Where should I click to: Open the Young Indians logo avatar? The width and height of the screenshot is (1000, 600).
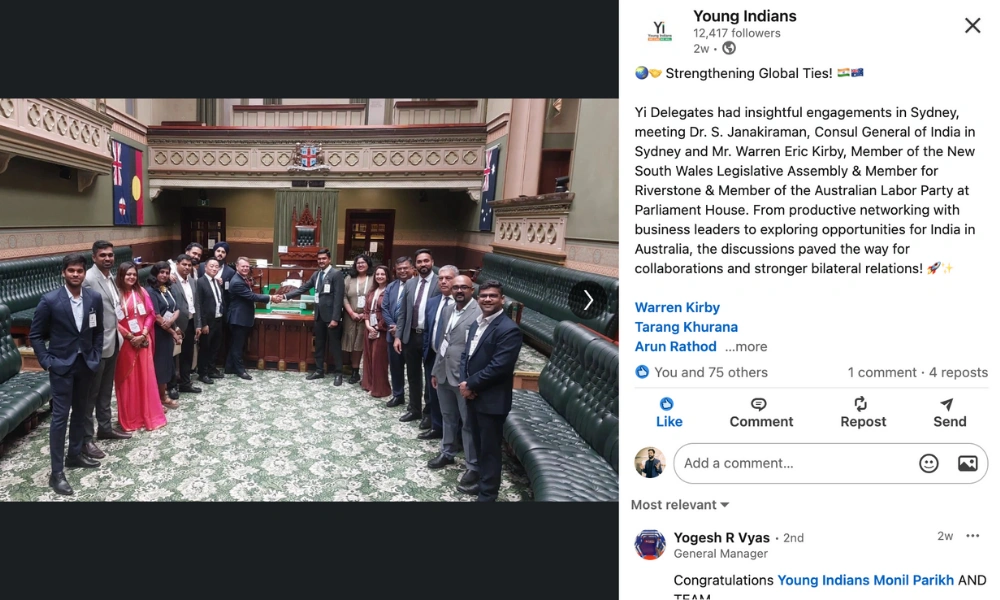click(659, 31)
